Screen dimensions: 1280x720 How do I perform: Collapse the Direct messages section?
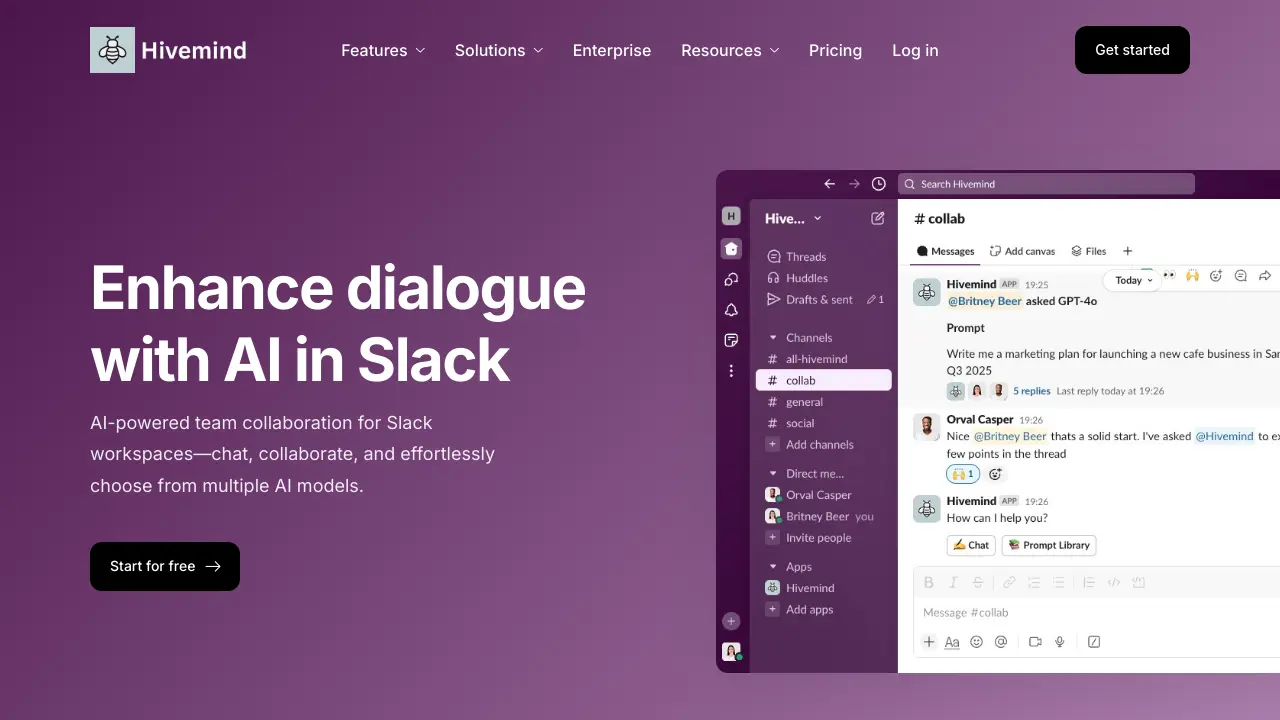tap(773, 474)
